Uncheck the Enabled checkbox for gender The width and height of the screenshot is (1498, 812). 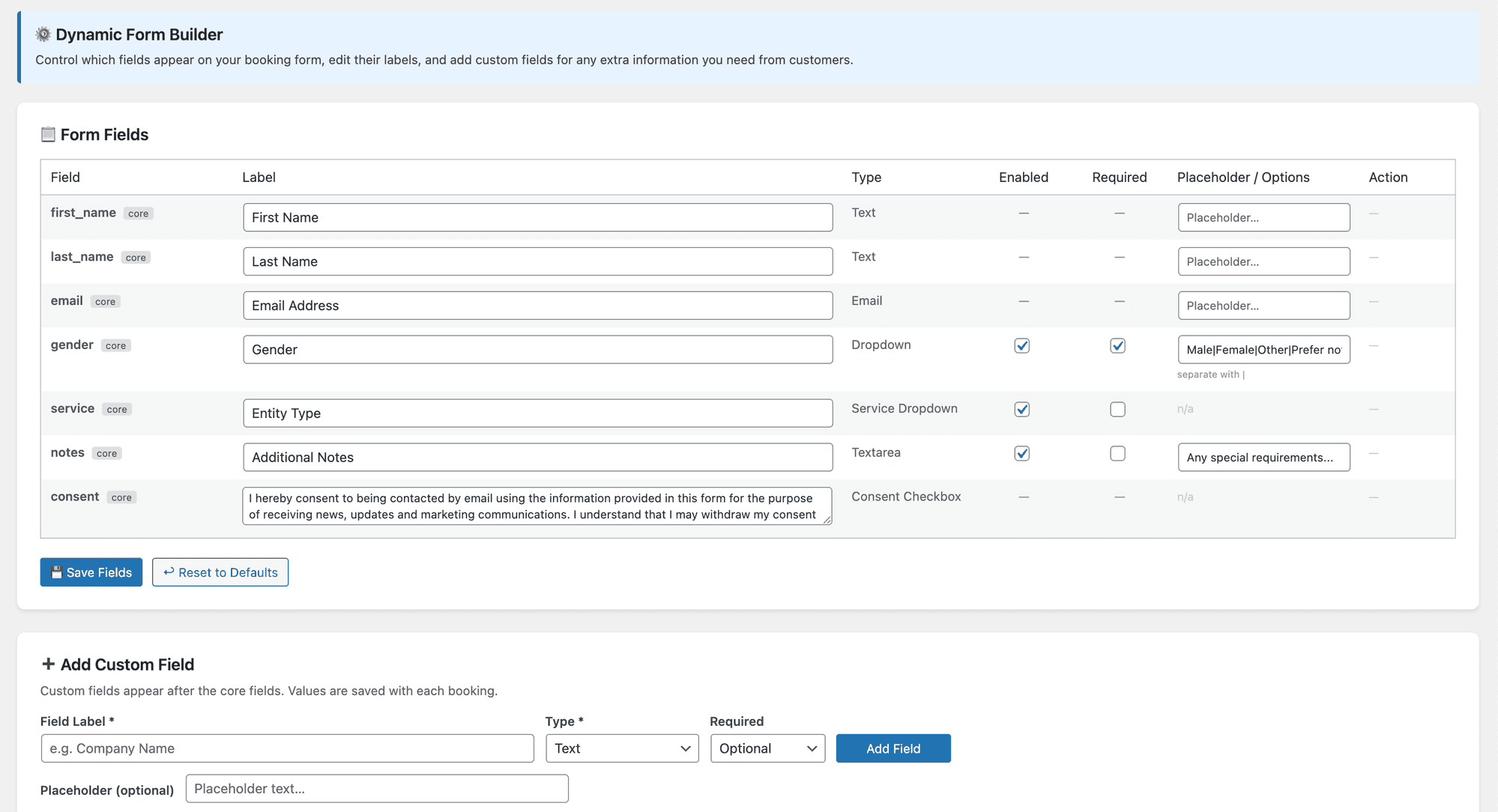tap(1022, 345)
